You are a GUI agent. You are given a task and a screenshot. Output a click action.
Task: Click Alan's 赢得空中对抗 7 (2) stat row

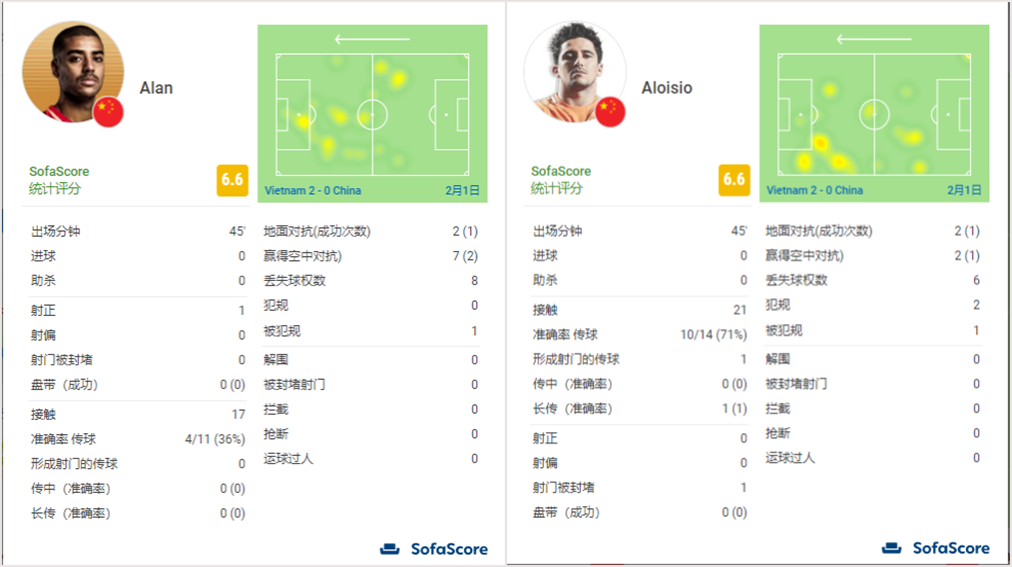[x=370, y=256]
